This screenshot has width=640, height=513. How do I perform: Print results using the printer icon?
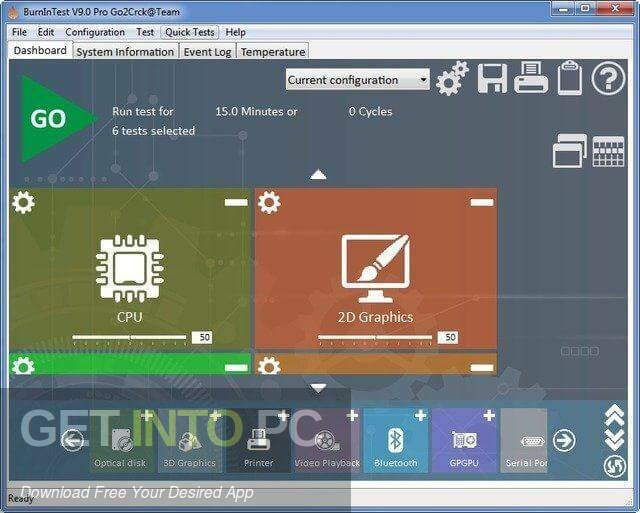(531, 78)
